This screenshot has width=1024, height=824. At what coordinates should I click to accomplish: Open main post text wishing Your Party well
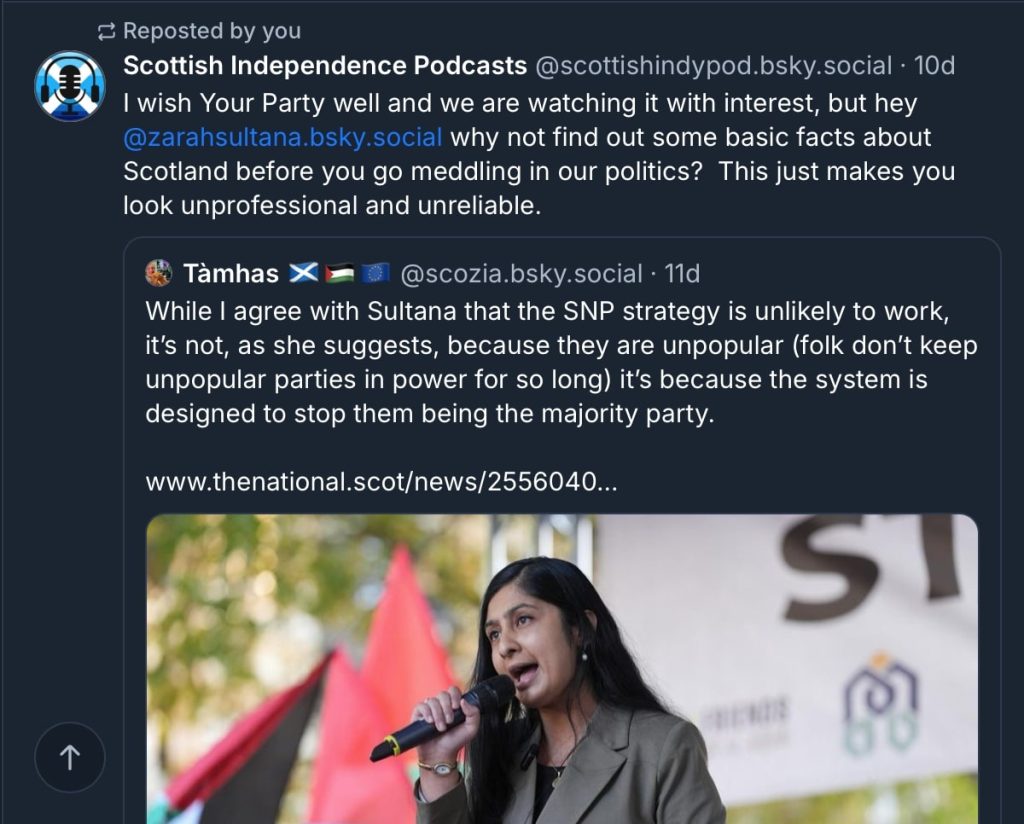(539, 154)
